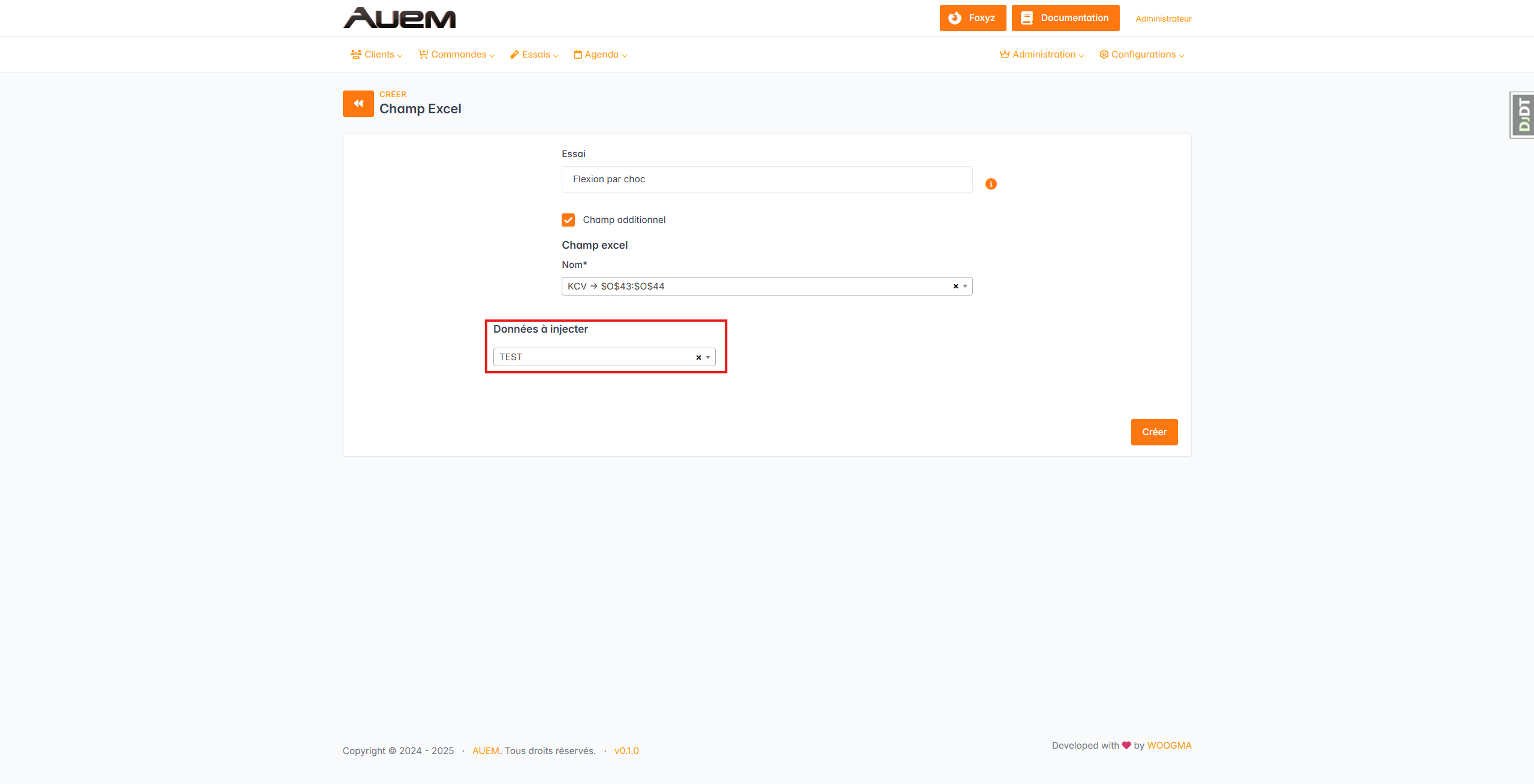Open the DjDT debug toolbar handle
Image resolution: width=1534 pixels, height=784 pixels.
1523,115
